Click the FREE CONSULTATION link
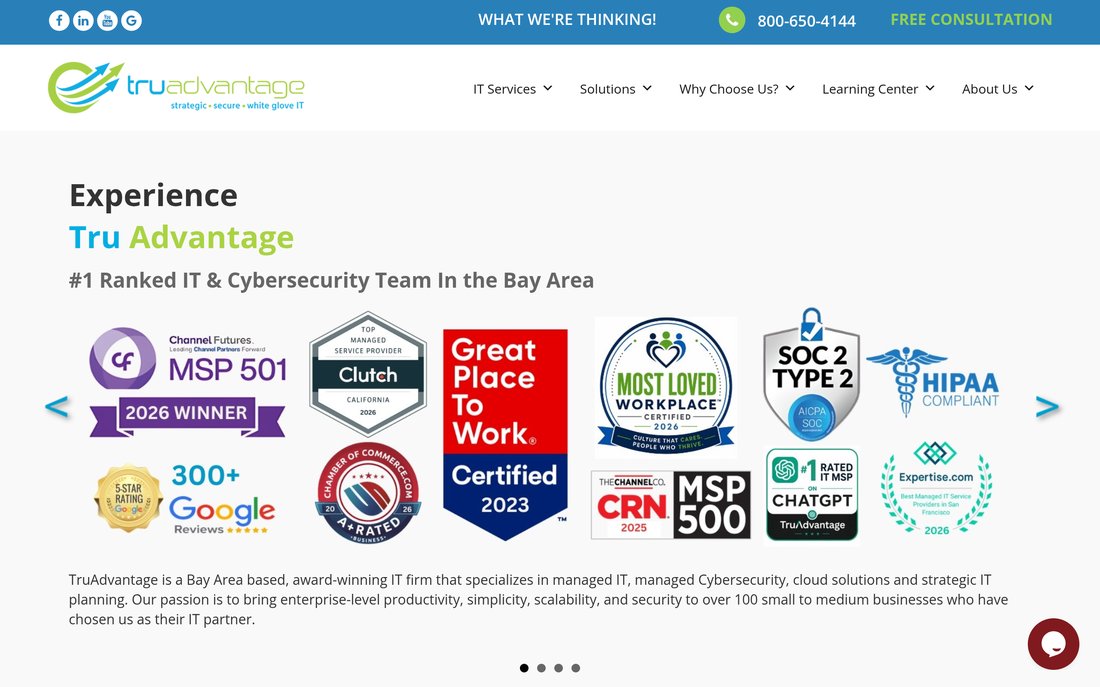This screenshot has height=687, width=1100. [971, 20]
